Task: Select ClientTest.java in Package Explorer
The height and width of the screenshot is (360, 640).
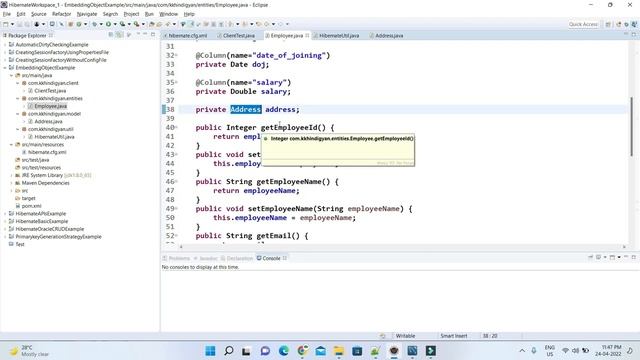Action: (50, 91)
